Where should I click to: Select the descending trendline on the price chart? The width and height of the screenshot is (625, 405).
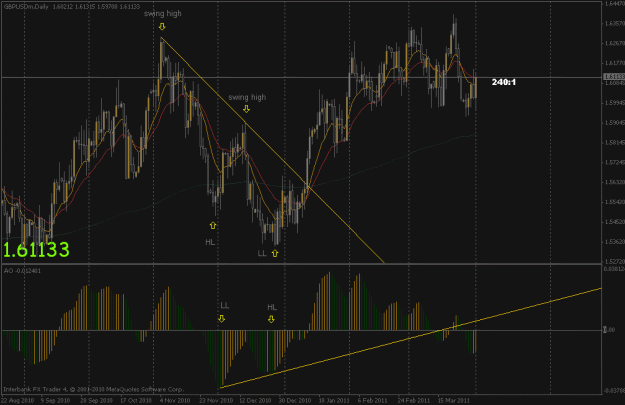(272, 150)
